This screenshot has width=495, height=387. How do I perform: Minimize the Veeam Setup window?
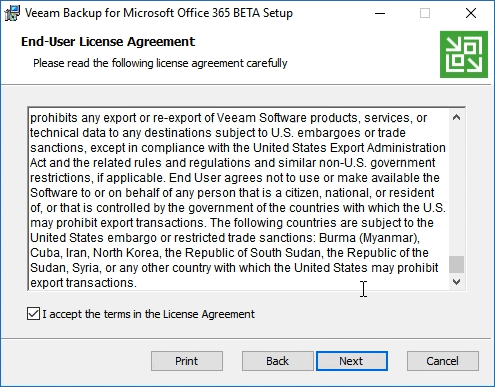coord(380,13)
